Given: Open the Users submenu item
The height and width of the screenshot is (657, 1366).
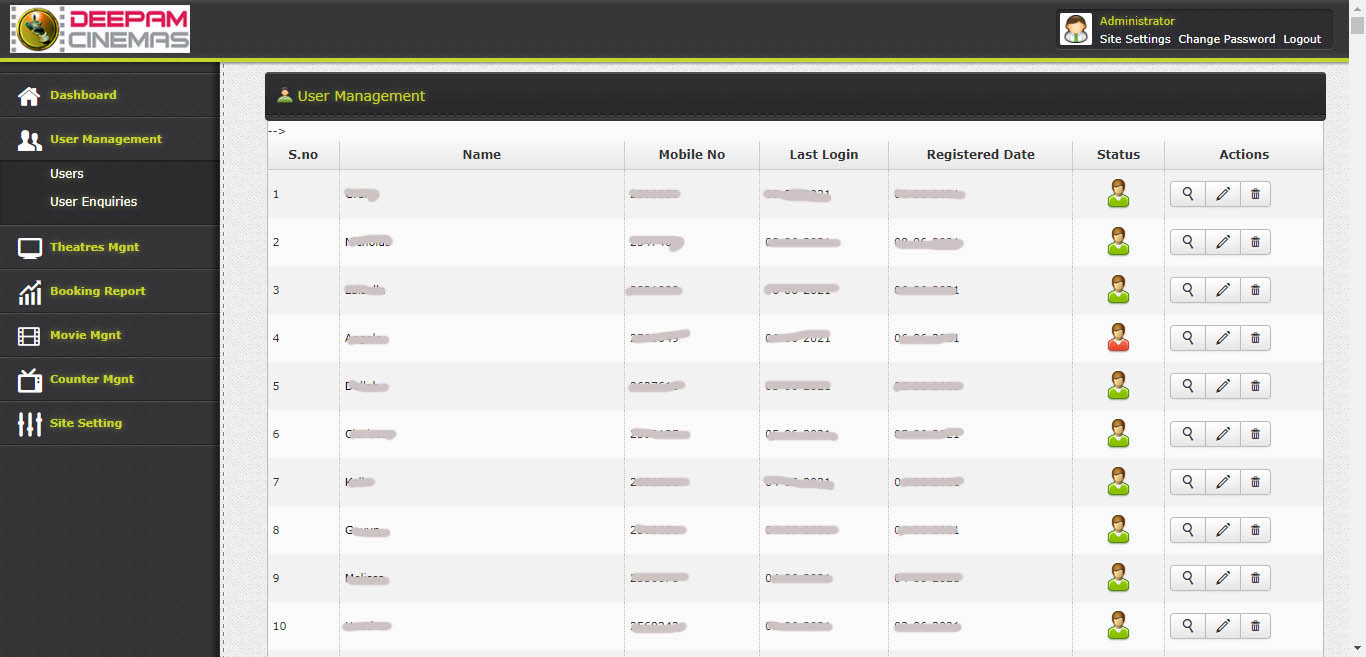Looking at the screenshot, I should pos(67,173).
